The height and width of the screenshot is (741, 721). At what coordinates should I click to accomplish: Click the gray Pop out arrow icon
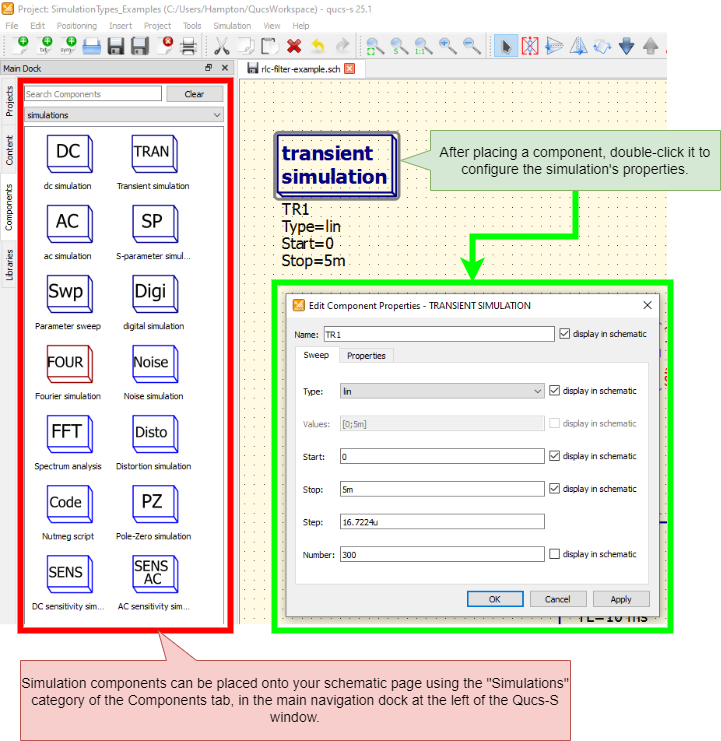coord(651,46)
